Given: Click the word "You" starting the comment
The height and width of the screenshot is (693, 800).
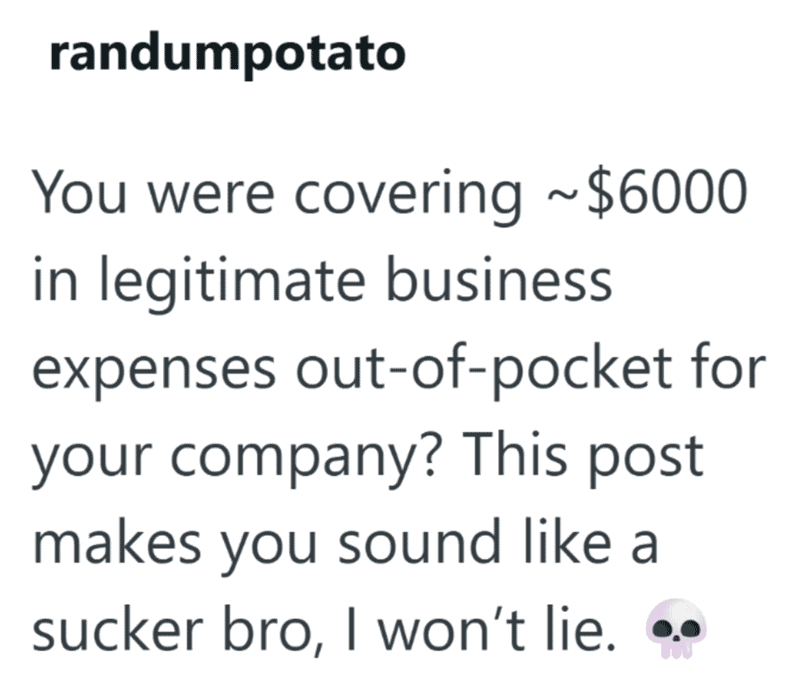Looking at the screenshot, I should tap(79, 193).
